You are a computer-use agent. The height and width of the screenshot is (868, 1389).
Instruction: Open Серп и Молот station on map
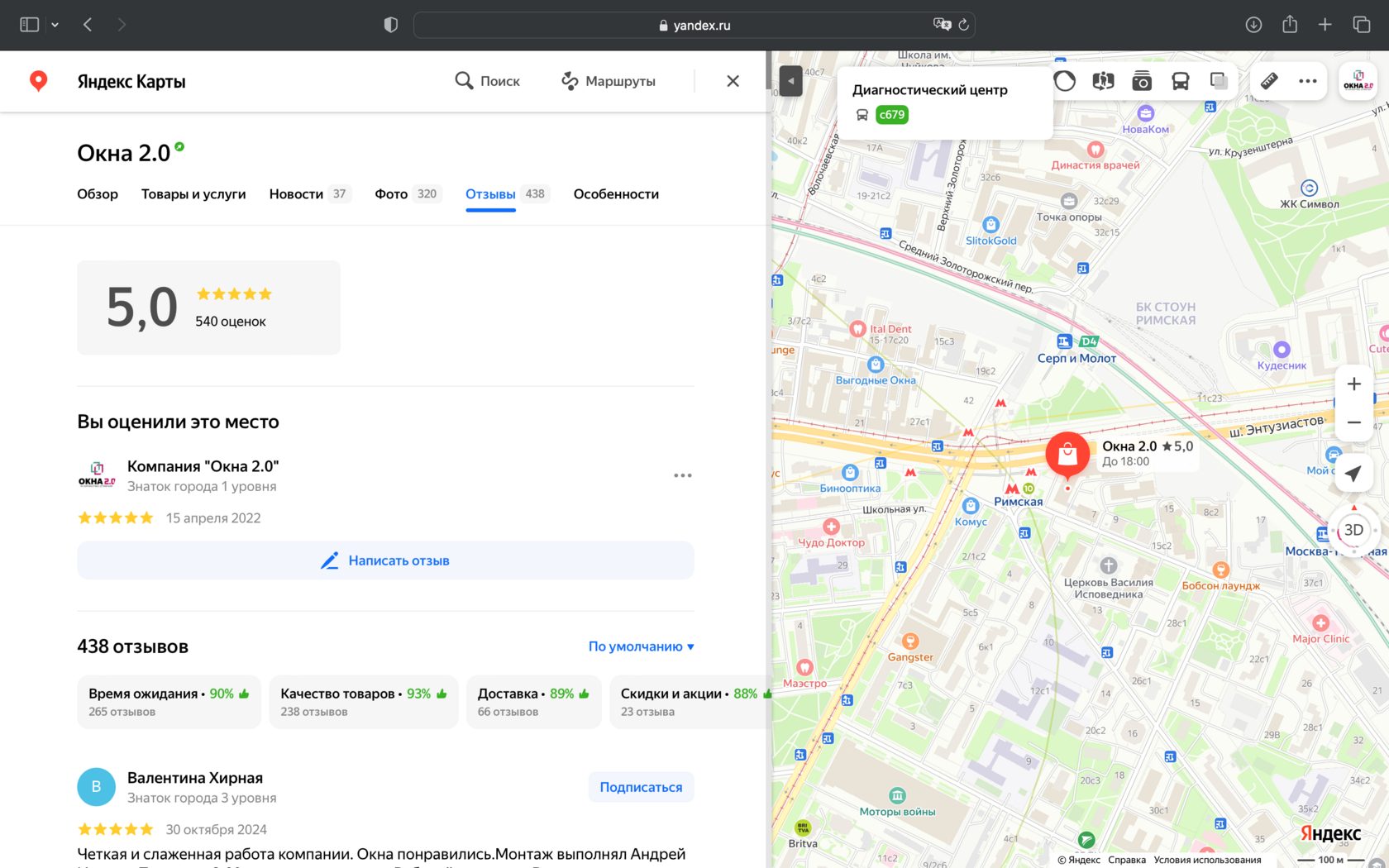coord(1076,350)
